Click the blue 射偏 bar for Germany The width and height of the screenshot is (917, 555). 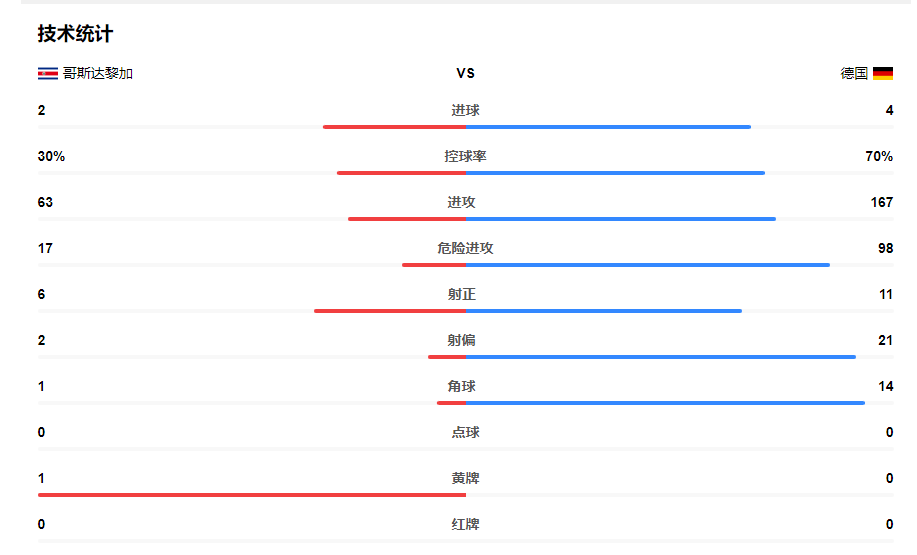tap(660, 357)
